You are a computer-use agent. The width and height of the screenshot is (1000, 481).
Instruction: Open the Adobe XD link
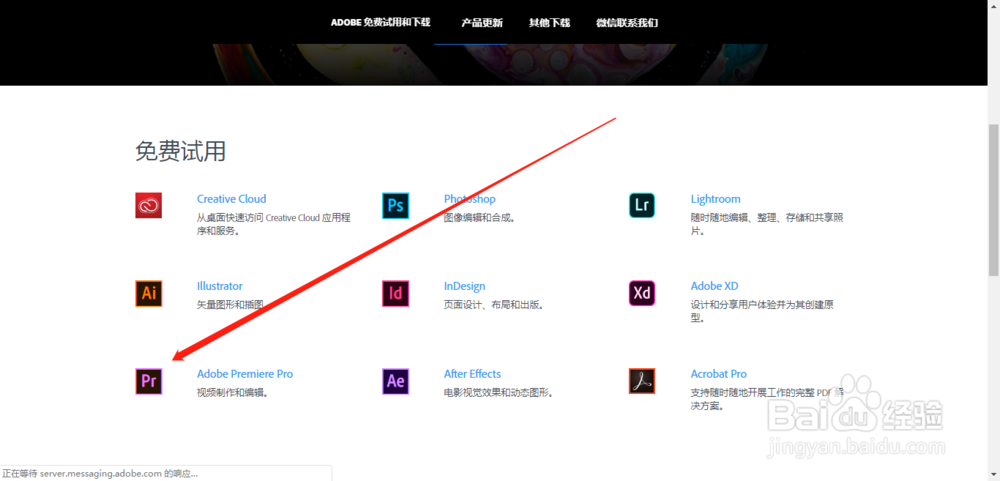coord(714,286)
